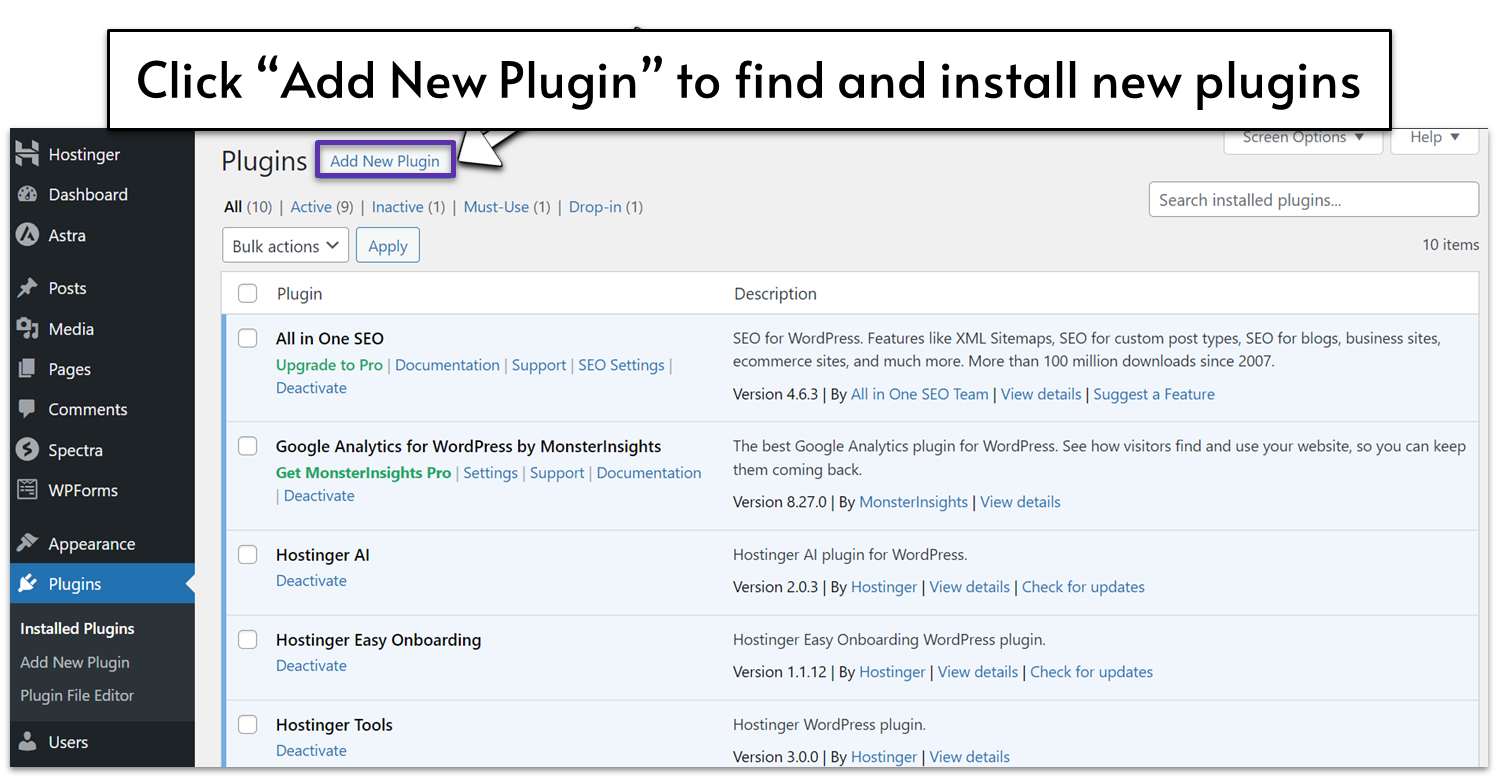
Task: Click the Posts pushpin icon
Action: [x=28, y=288]
